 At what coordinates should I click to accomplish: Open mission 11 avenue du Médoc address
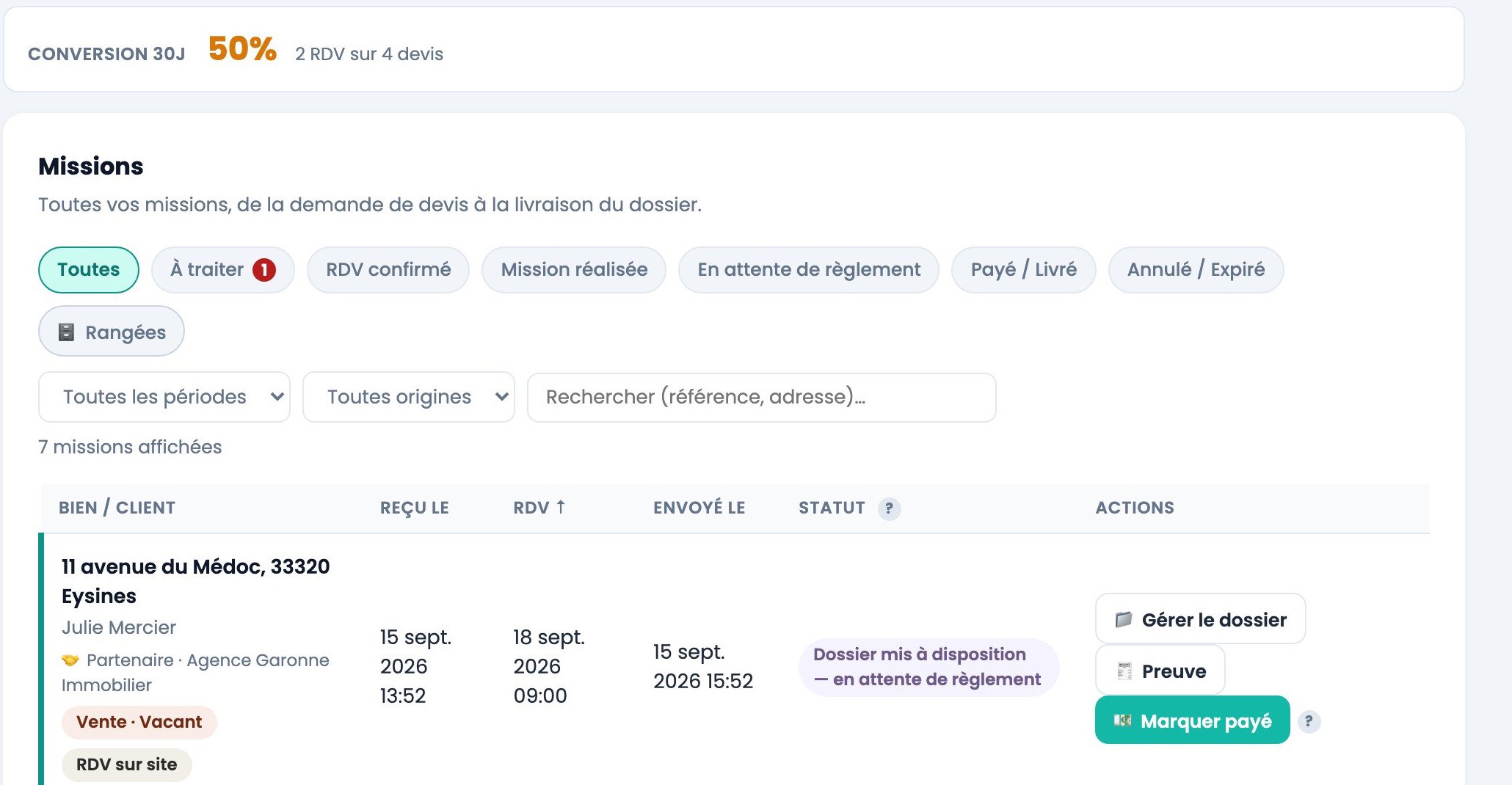click(196, 581)
